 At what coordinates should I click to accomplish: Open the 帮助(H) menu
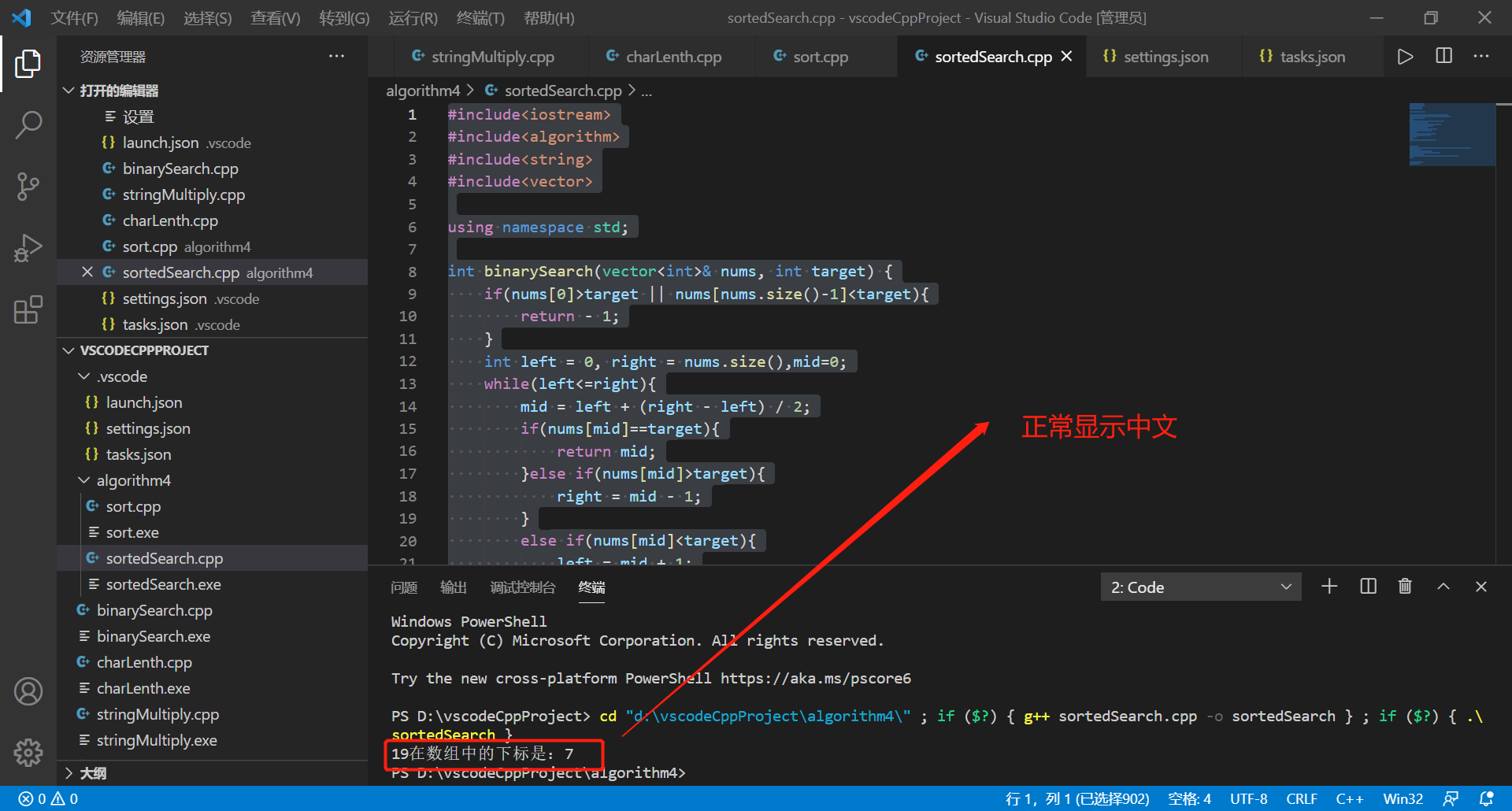tap(549, 18)
